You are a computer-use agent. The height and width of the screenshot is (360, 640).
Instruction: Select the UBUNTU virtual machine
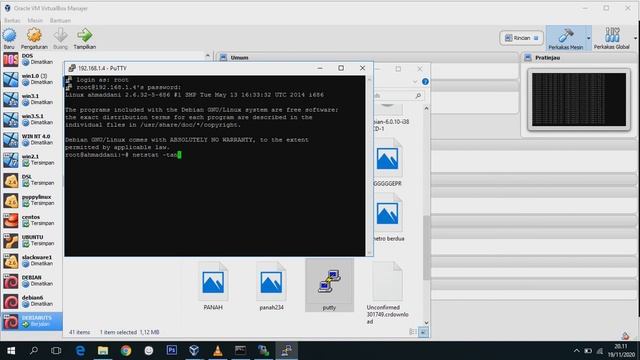pyautogui.click(x=31, y=240)
